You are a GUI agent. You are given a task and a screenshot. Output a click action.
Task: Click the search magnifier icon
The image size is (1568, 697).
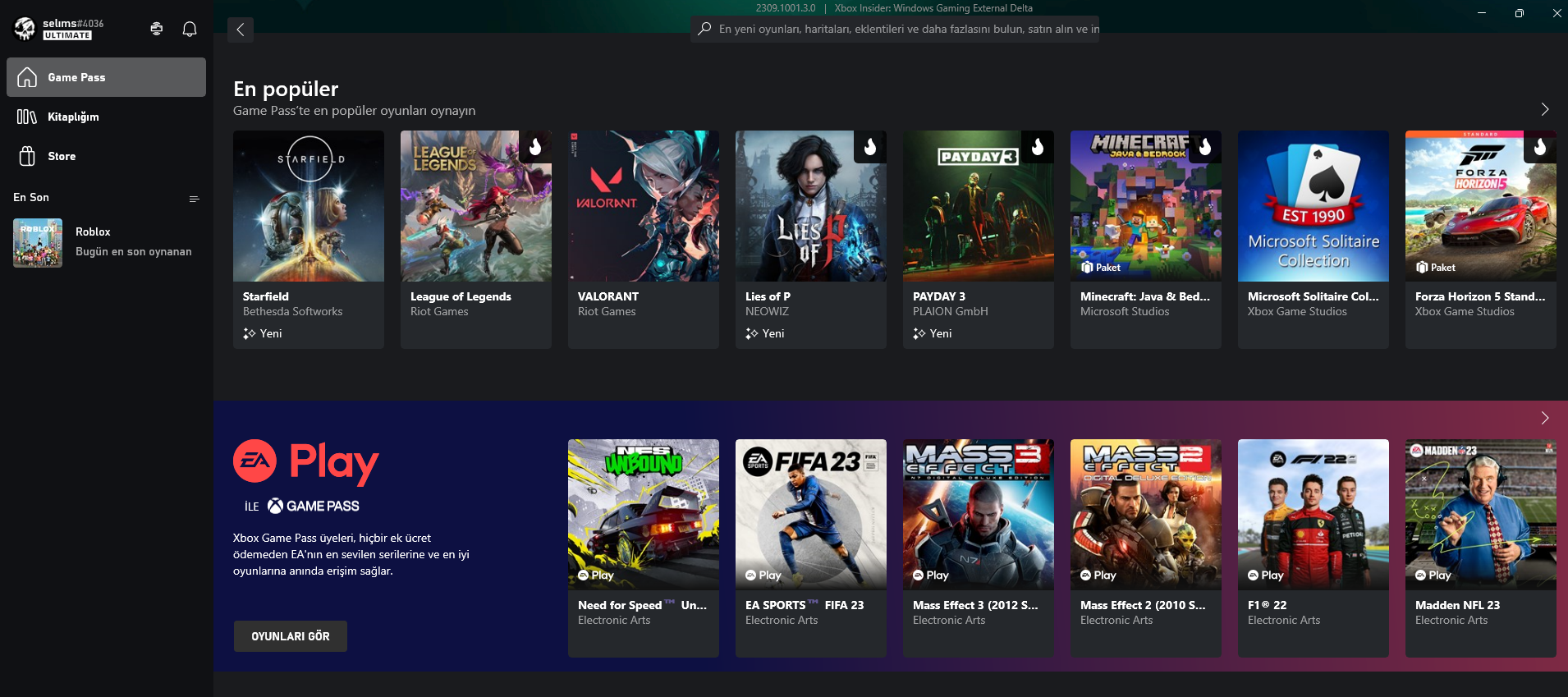(x=704, y=29)
